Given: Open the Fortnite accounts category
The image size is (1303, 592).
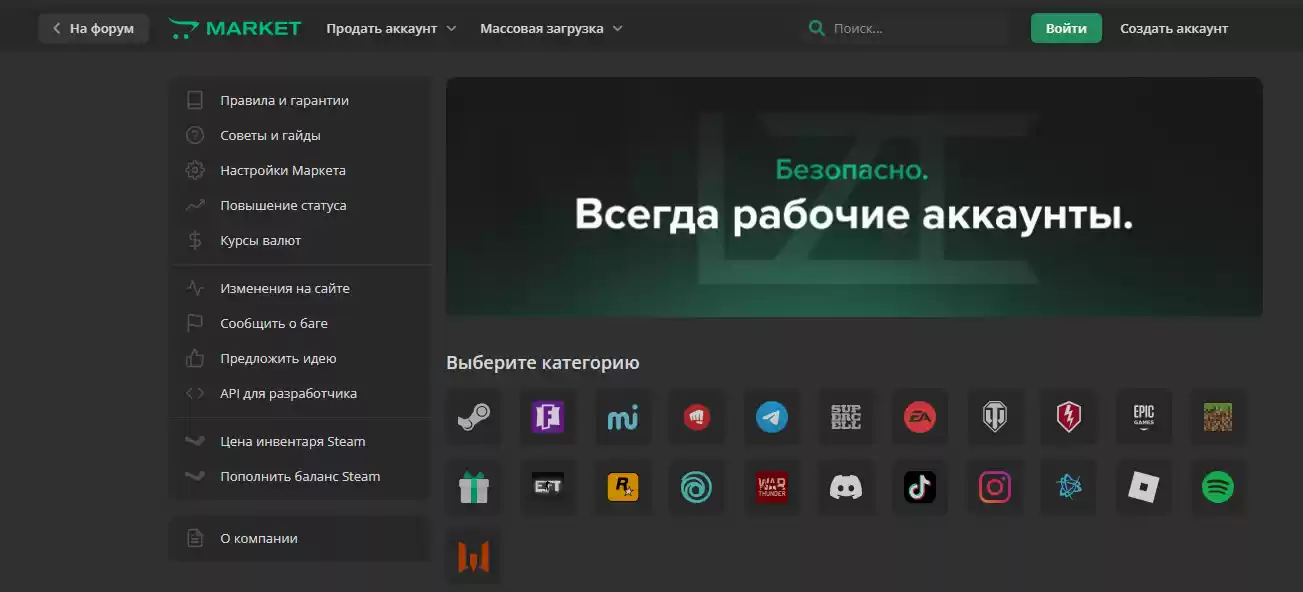Looking at the screenshot, I should click(548, 417).
